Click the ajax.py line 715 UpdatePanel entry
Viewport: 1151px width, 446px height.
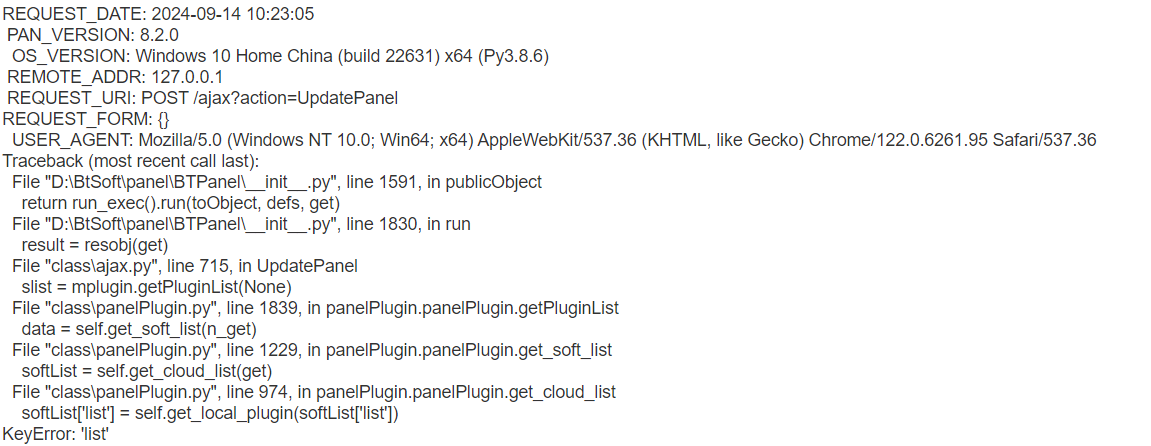pyautogui.click(x=185, y=266)
